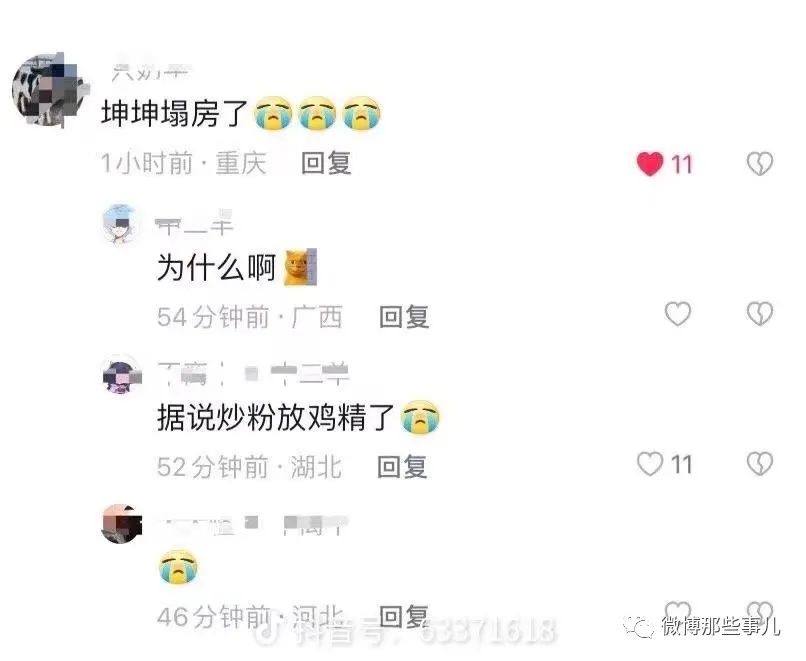Open the 湖北 replier's avatar
The height and width of the screenshot is (661, 806).
point(122,375)
